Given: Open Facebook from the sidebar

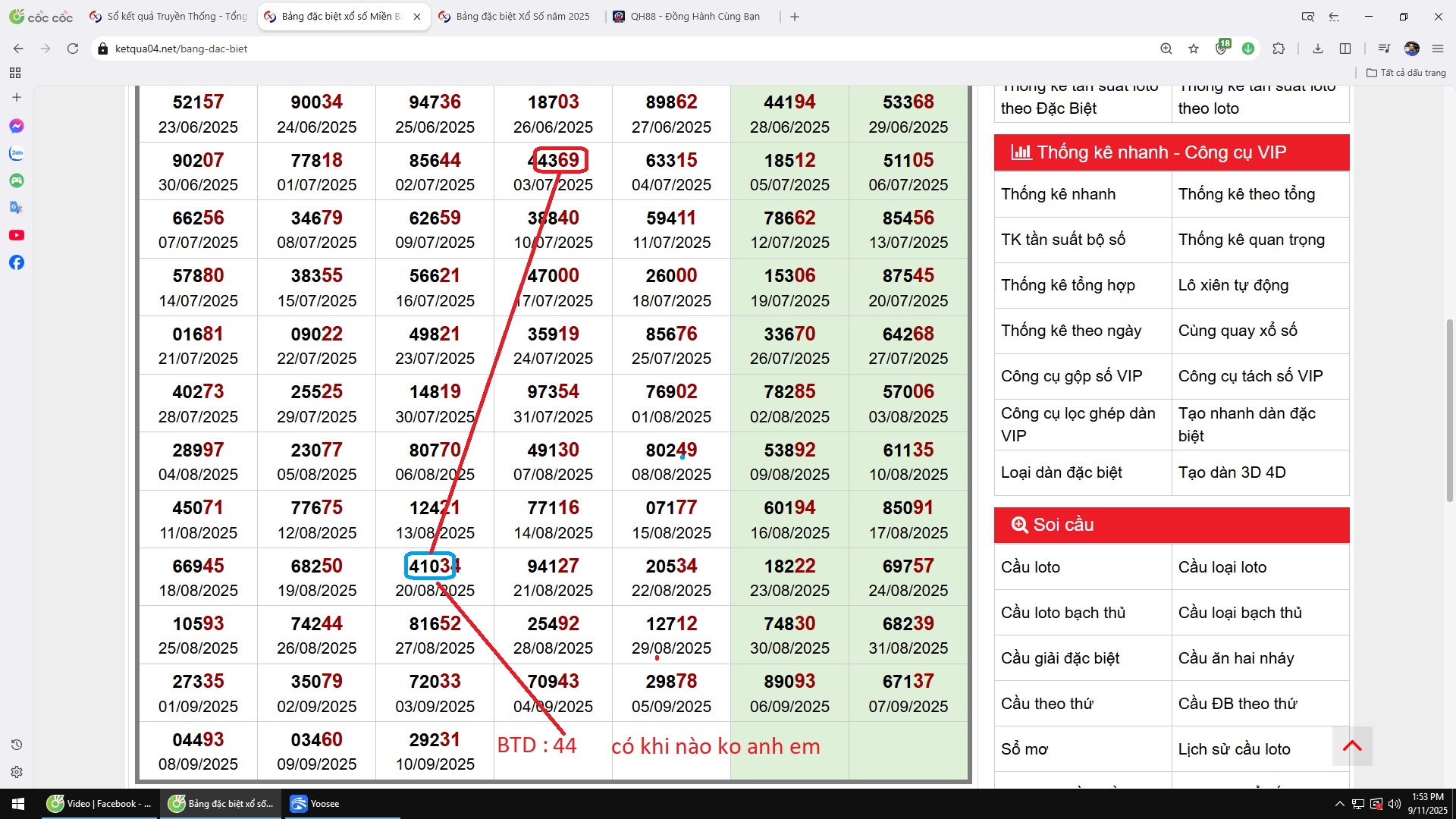Looking at the screenshot, I should pos(17,262).
